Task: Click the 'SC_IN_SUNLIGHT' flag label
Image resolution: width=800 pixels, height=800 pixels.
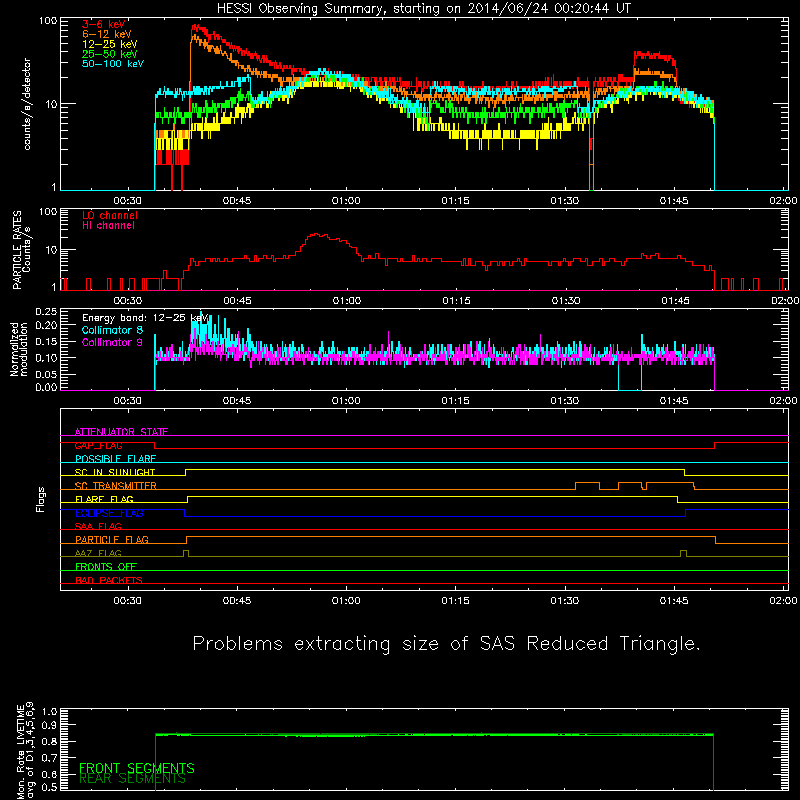Action: (115, 472)
